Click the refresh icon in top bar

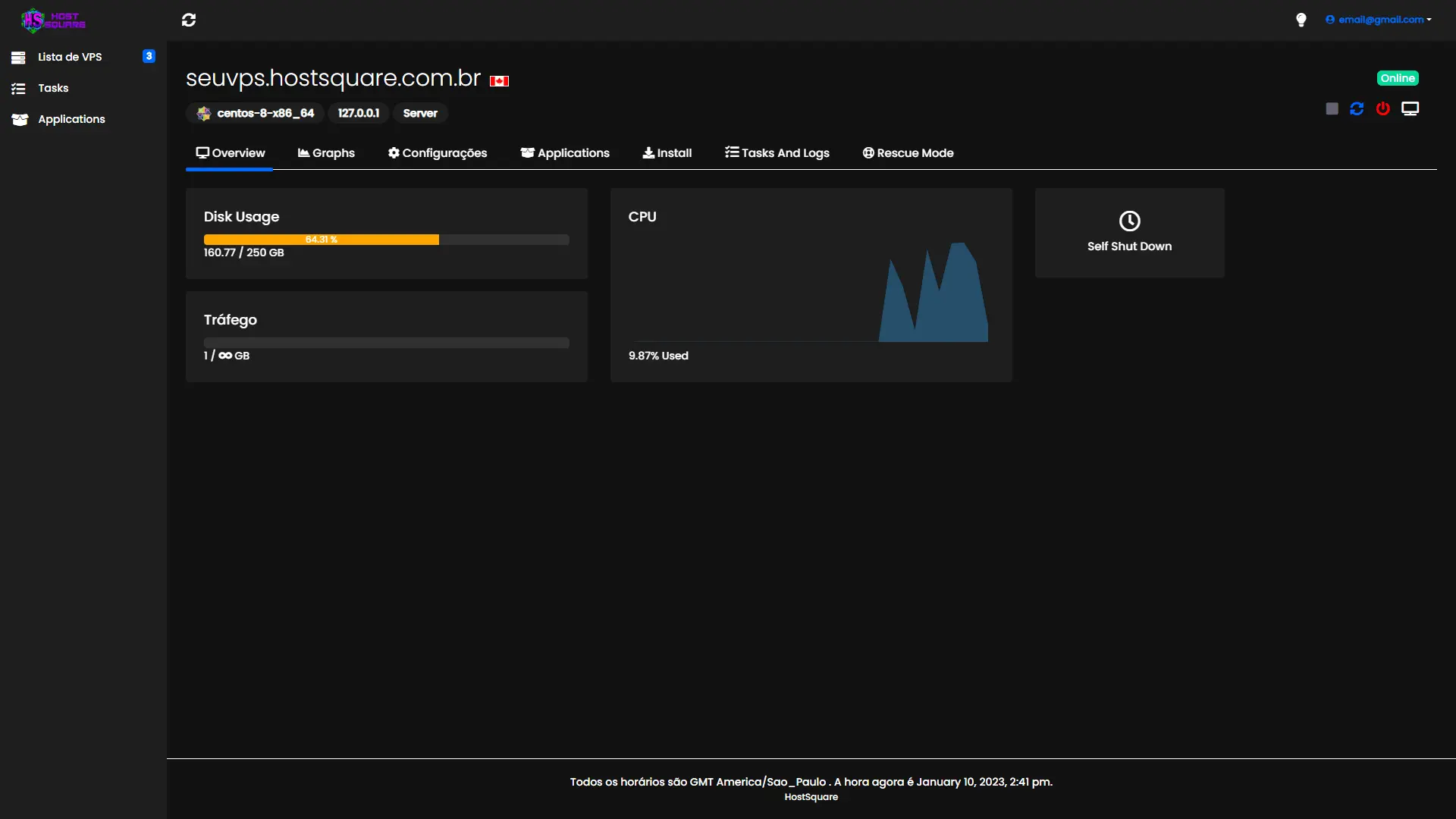tap(189, 20)
